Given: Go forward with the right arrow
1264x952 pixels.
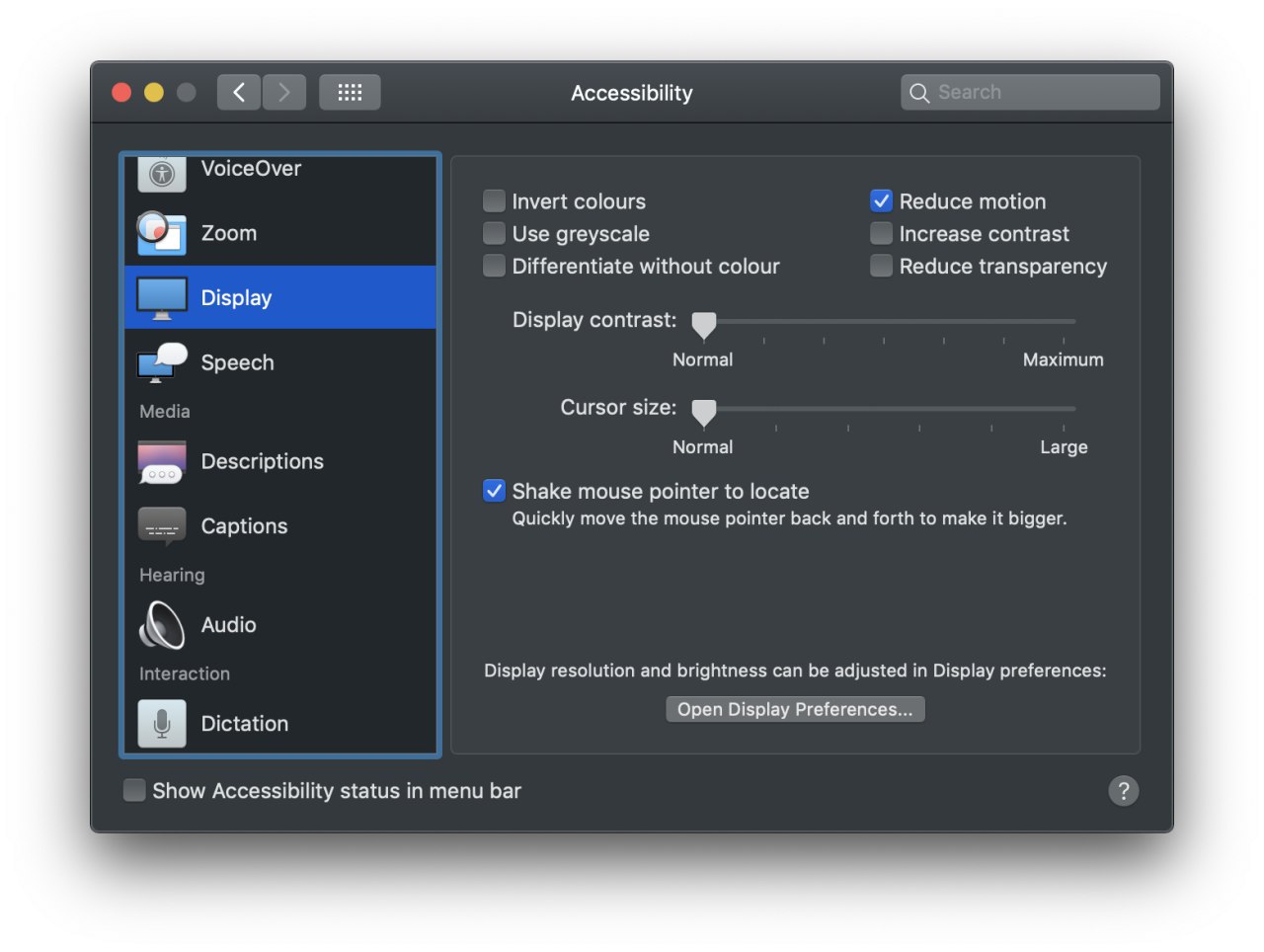Looking at the screenshot, I should pyautogui.click(x=284, y=92).
